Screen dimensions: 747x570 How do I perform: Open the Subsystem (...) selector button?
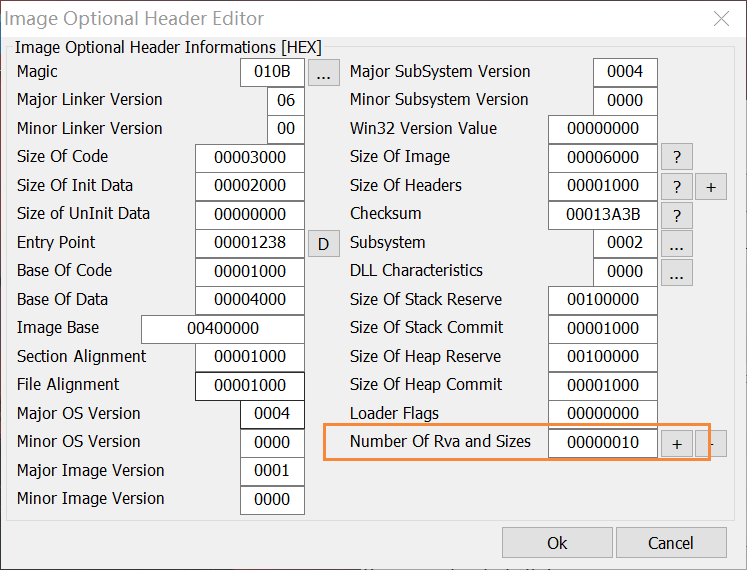(676, 244)
